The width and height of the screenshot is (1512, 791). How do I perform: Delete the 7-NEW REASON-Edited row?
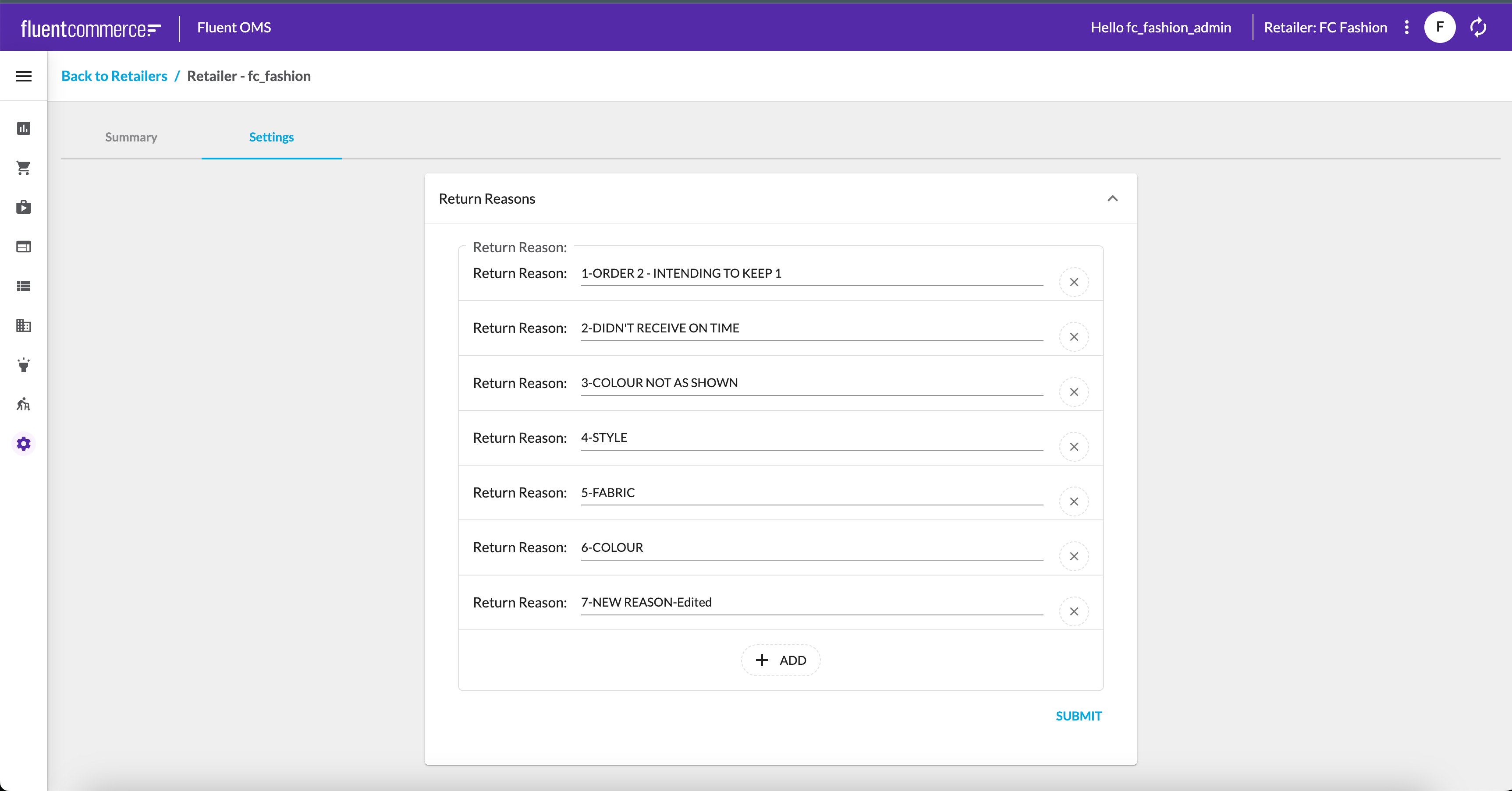(1074, 611)
